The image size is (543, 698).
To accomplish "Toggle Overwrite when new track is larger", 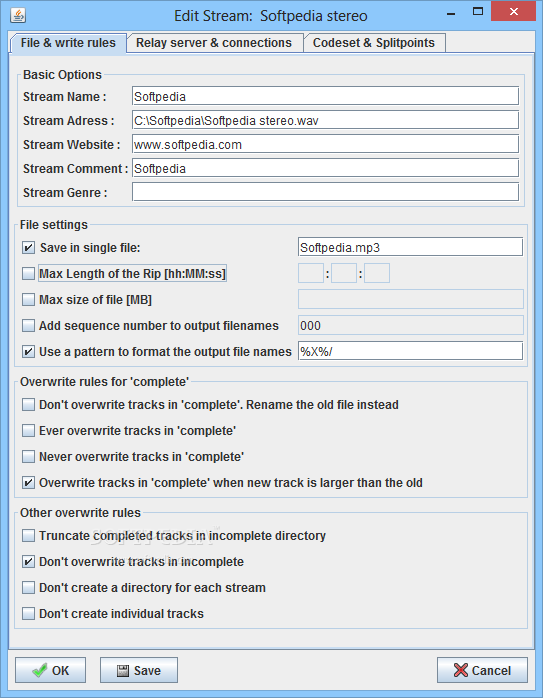I will pyautogui.click(x=28, y=483).
